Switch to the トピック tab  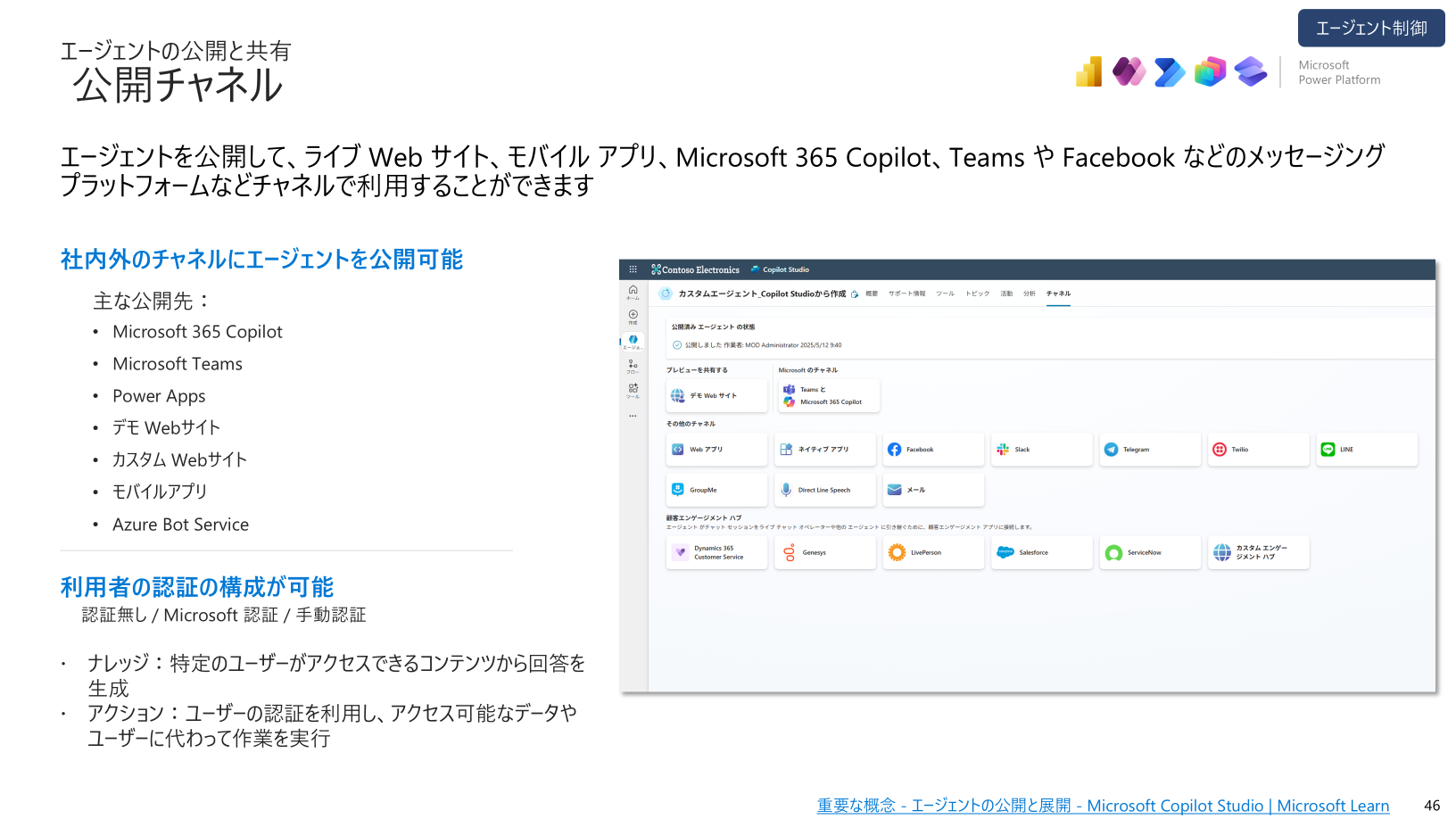point(977,294)
